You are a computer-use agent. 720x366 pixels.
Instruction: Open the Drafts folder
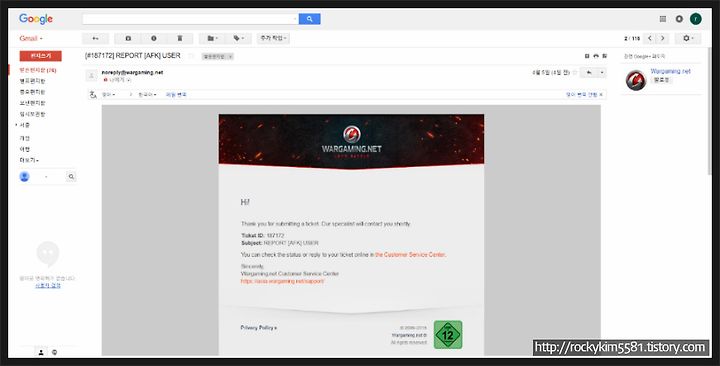click(32, 114)
